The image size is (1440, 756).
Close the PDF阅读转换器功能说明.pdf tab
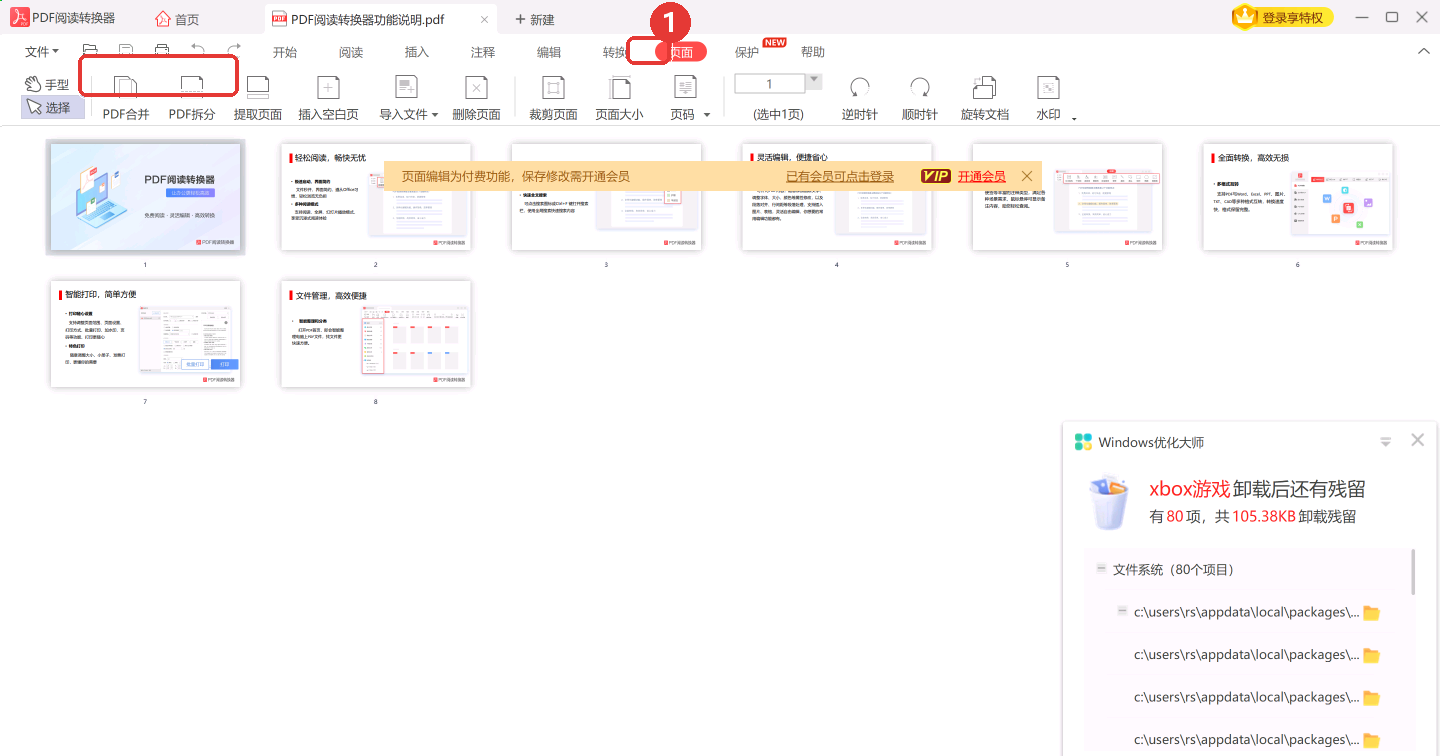click(x=485, y=19)
